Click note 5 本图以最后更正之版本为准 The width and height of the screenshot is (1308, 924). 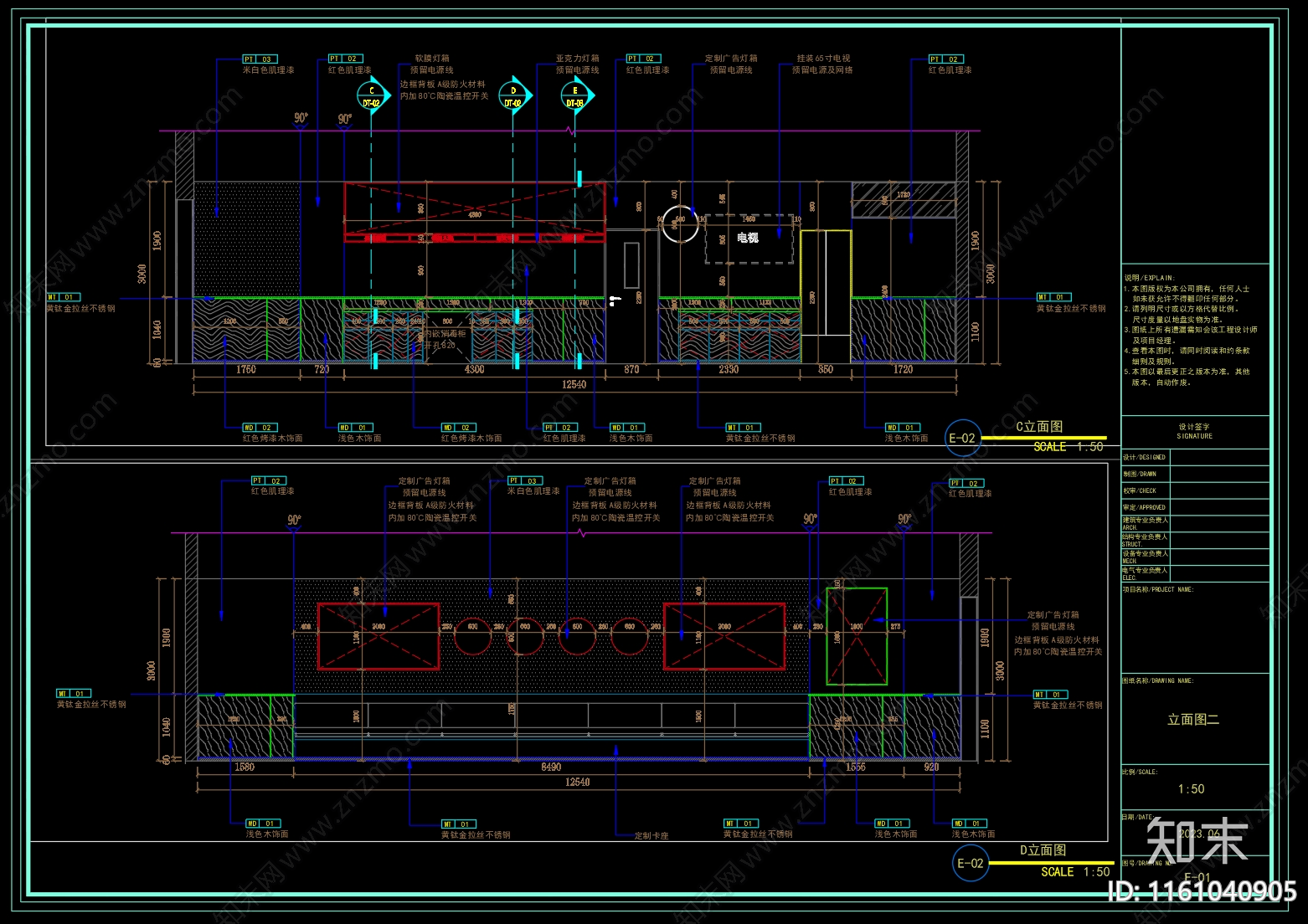click(x=1187, y=377)
